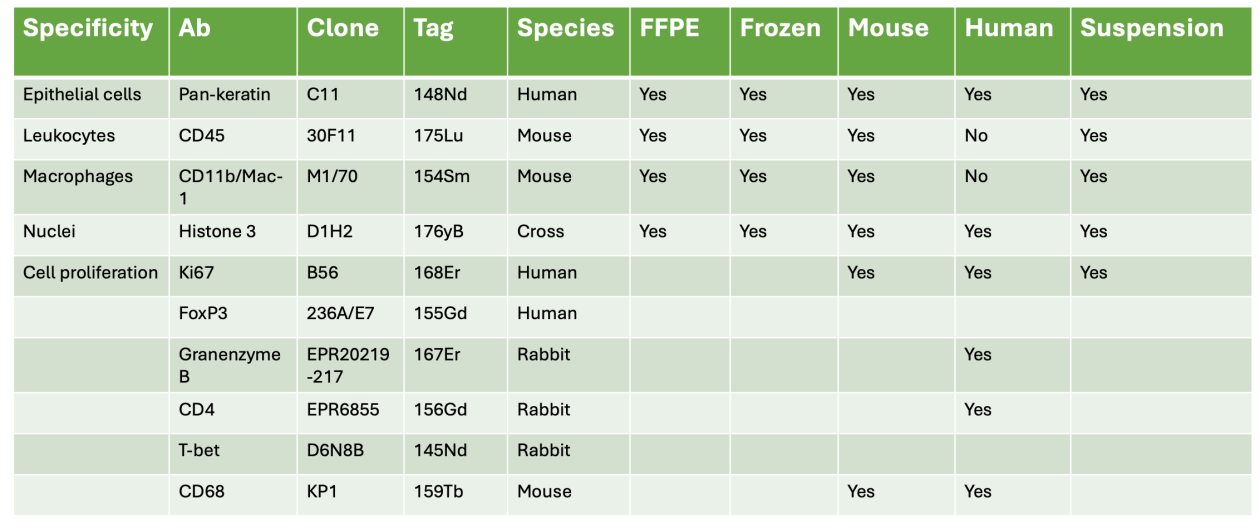Image resolution: width=1260 pixels, height=528 pixels.
Task: Click the Frozen column header
Action: [778, 29]
